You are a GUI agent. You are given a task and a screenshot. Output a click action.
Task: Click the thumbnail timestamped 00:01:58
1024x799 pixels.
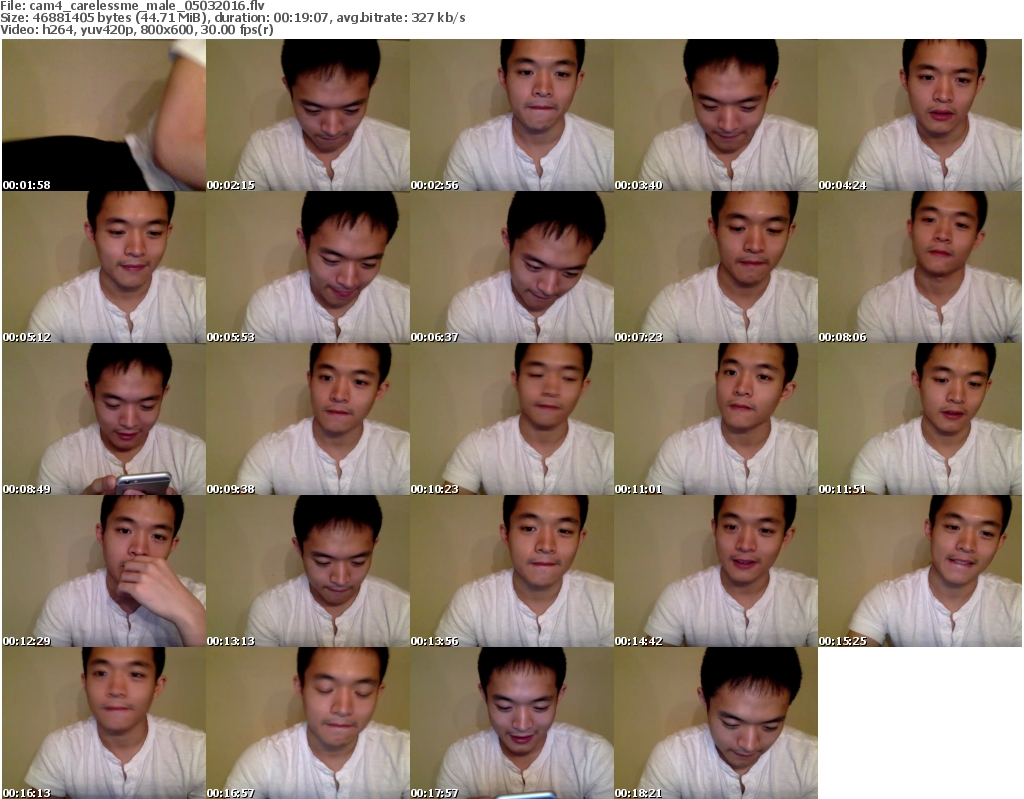pos(104,115)
